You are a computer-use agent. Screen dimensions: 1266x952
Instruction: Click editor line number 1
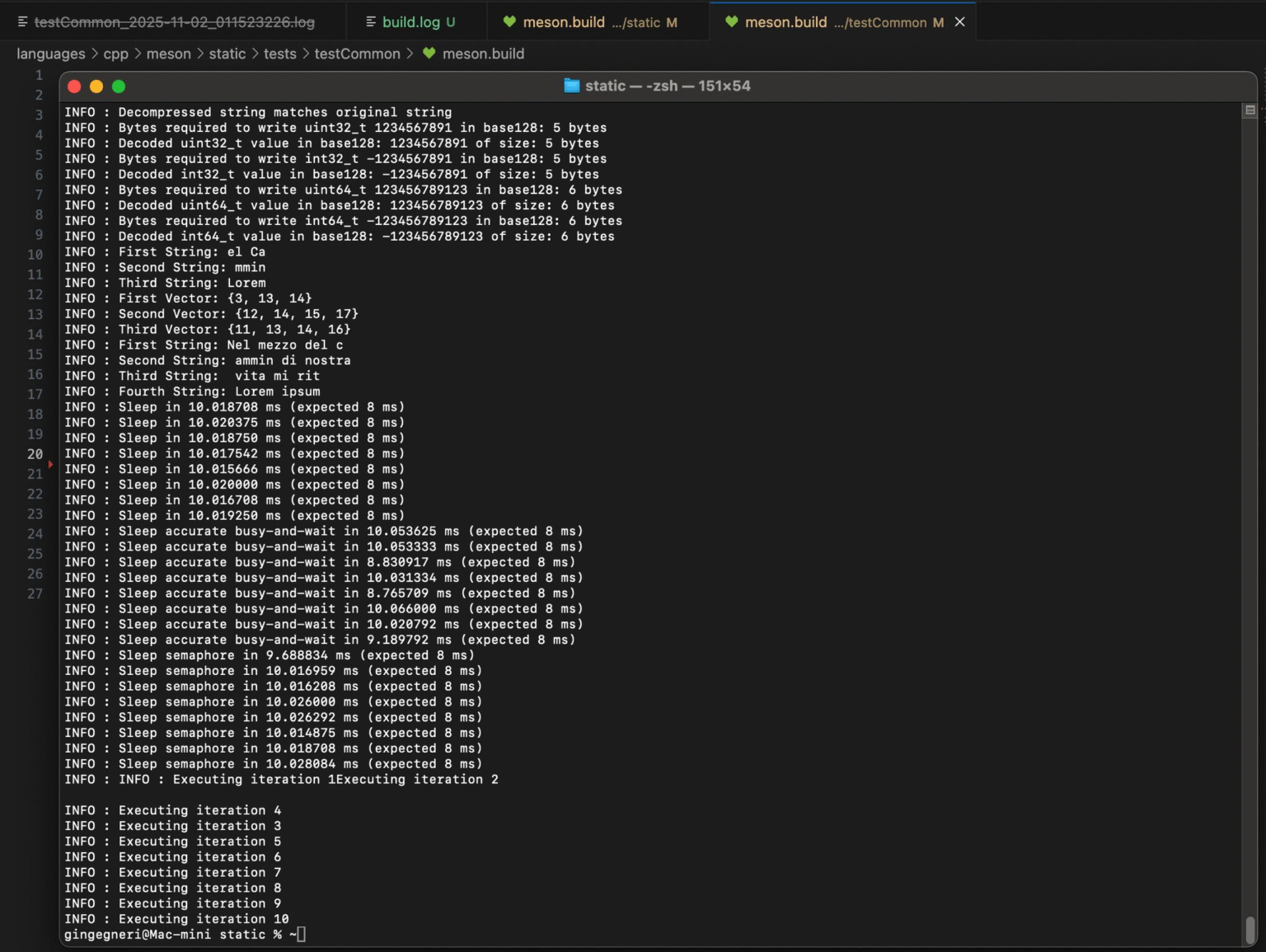[x=39, y=75]
